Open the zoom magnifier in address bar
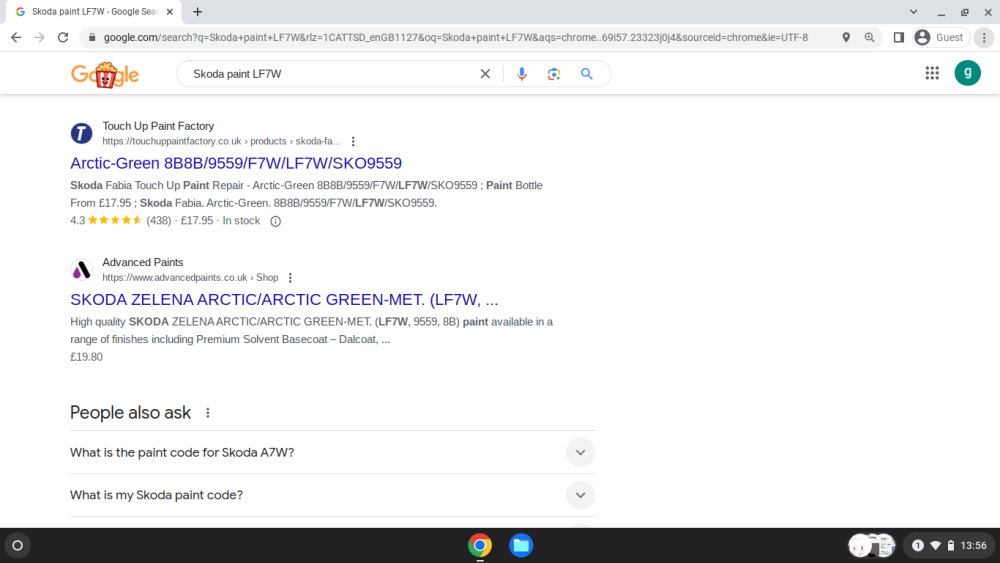The width and height of the screenshot is (1000, 563). (869, 38)
